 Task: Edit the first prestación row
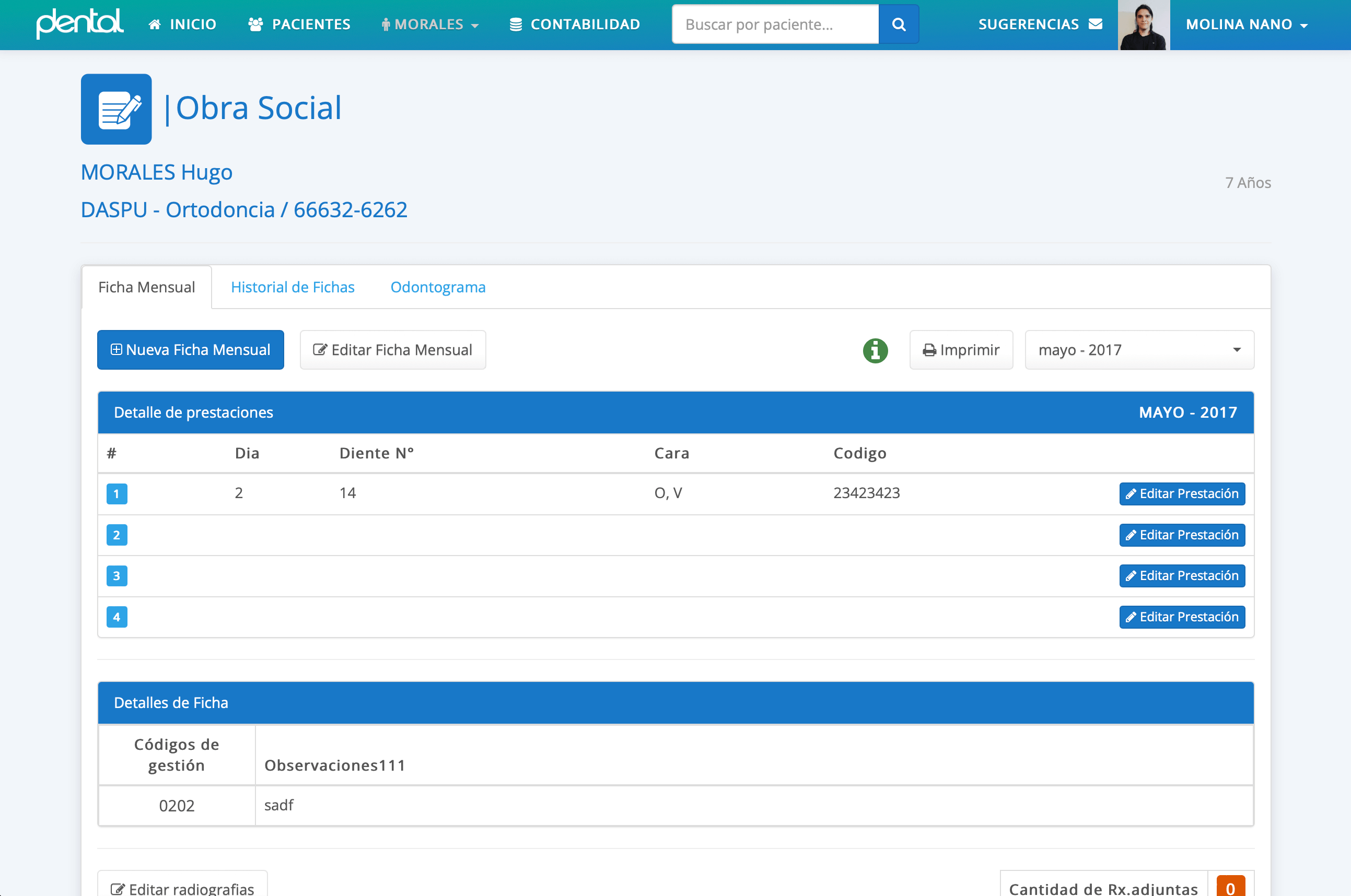click(1181, 494)
